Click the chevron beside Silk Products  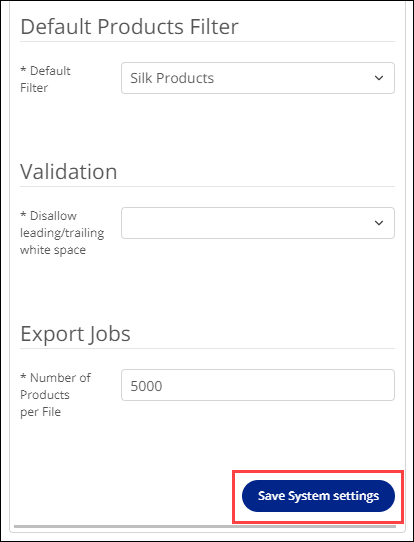(379, 78)
